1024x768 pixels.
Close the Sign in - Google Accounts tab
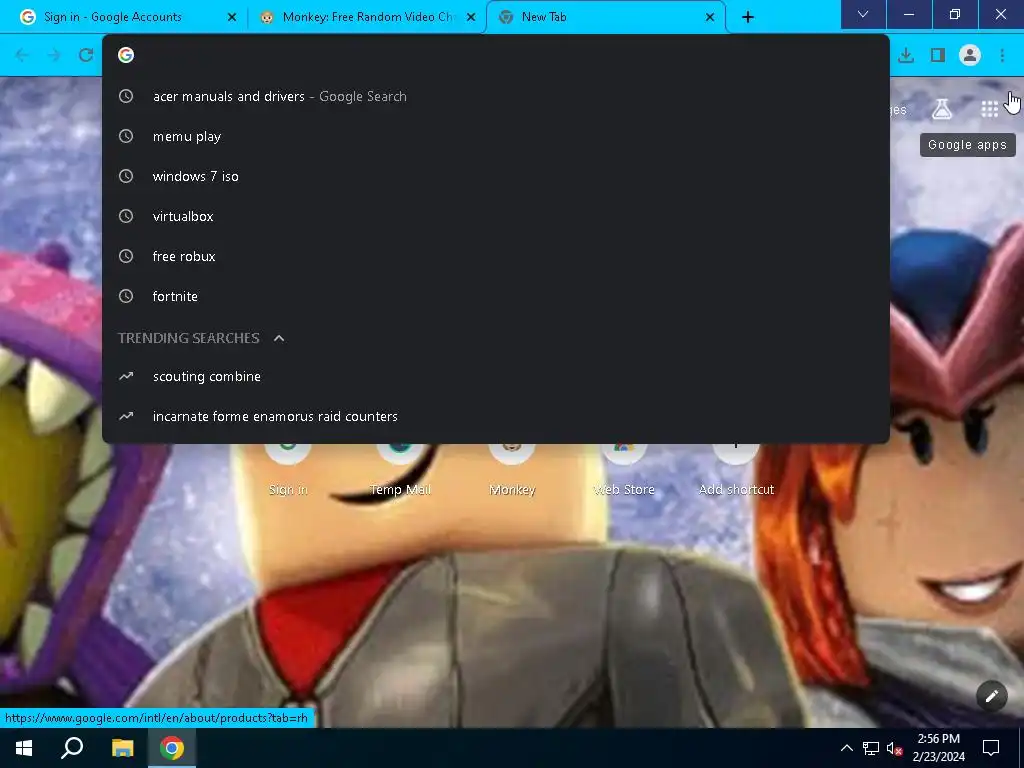[x=232, y=17]
